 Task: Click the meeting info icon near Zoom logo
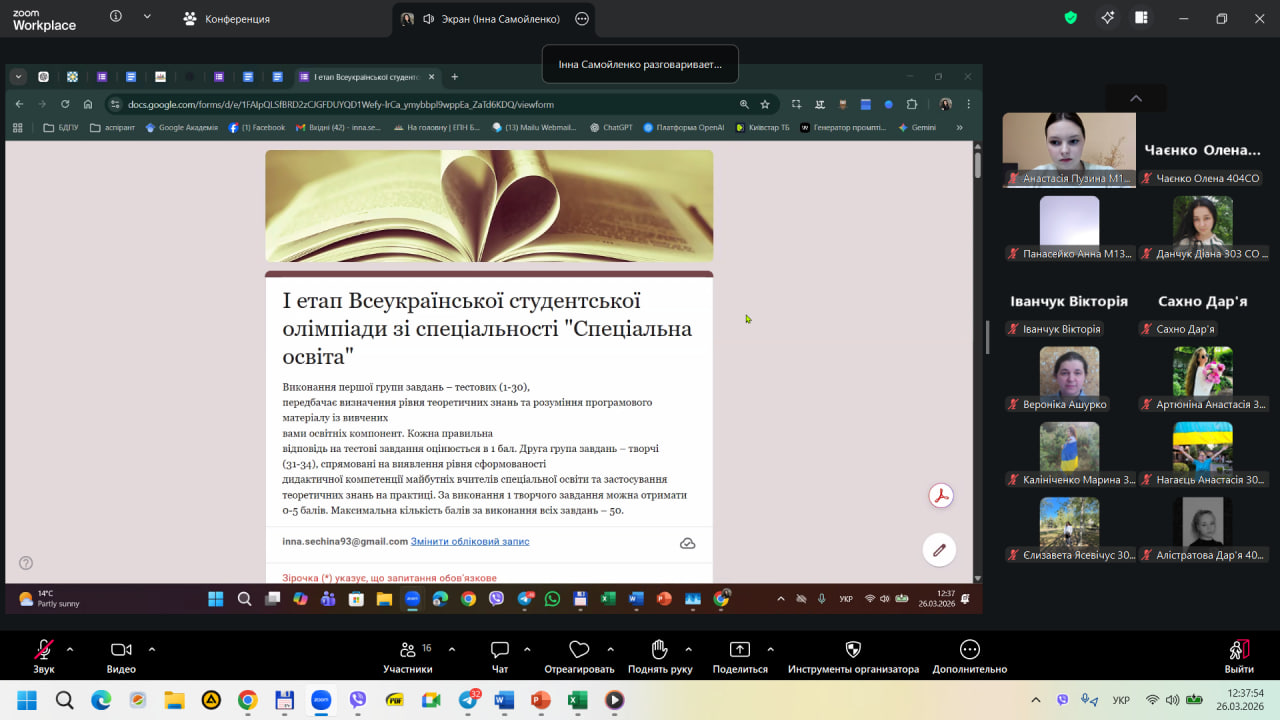tap(116, 17)
